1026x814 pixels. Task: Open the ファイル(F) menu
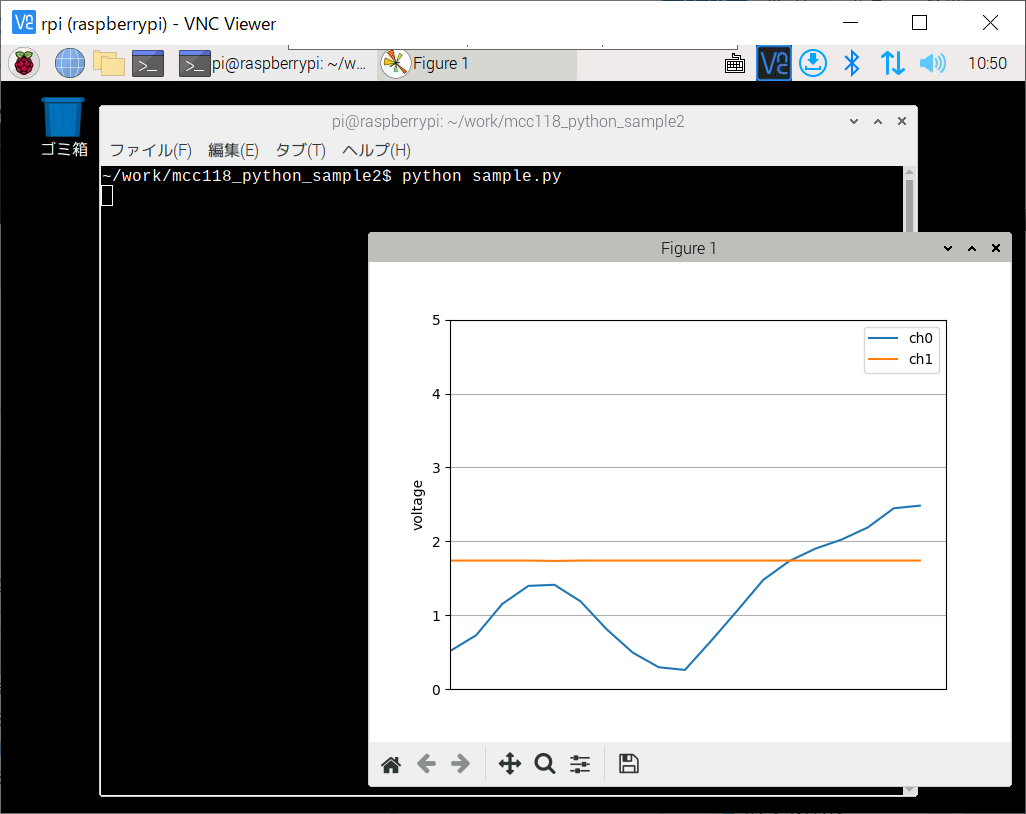point(150,151)
